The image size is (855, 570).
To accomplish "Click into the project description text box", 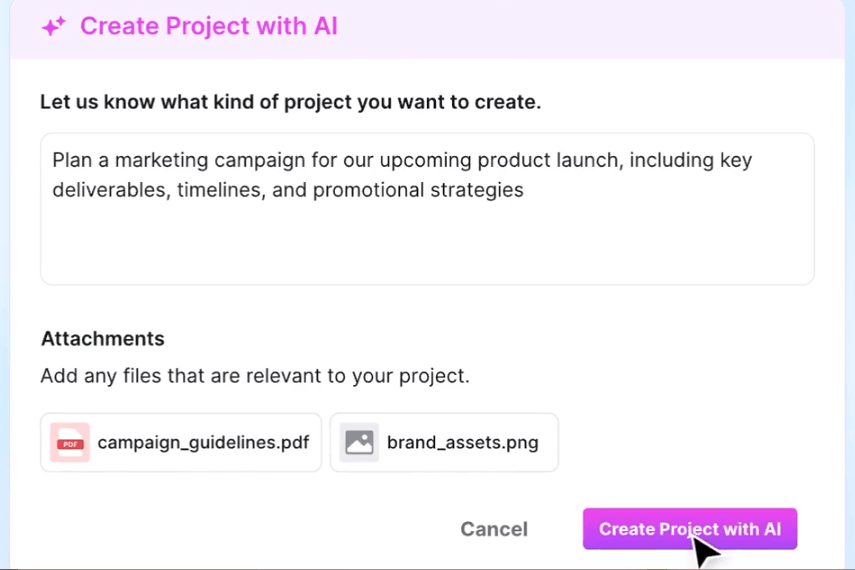I will click(x=428, y=209).
